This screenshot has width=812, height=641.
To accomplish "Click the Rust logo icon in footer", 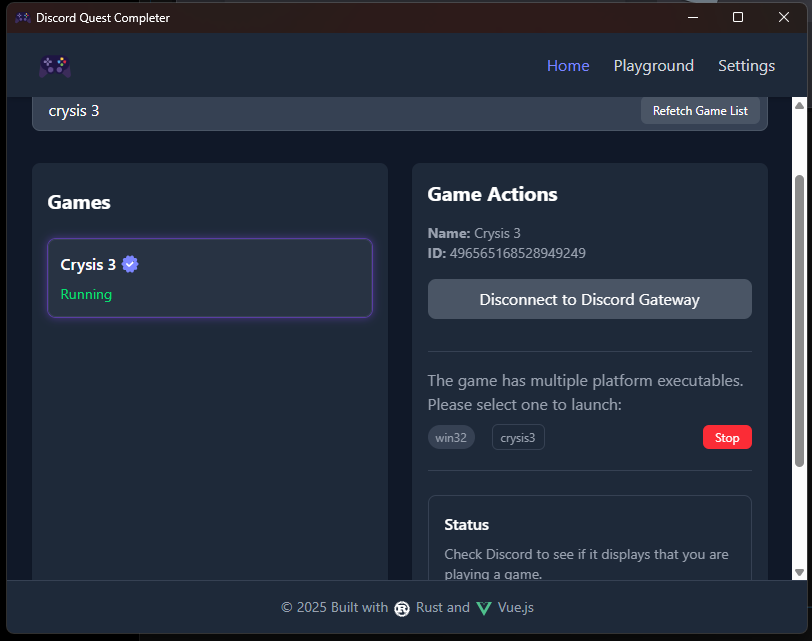I will click(x=402, y=609).
